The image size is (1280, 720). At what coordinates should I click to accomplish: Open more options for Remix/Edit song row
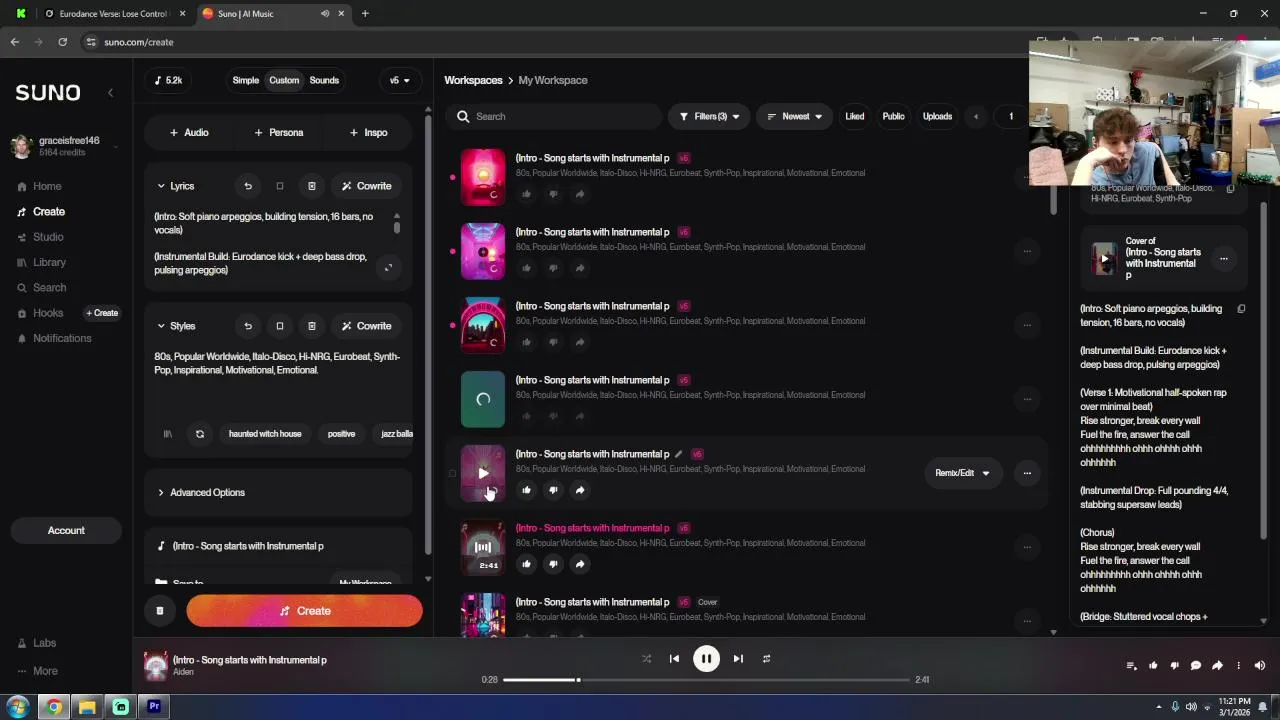point(1027,473)
